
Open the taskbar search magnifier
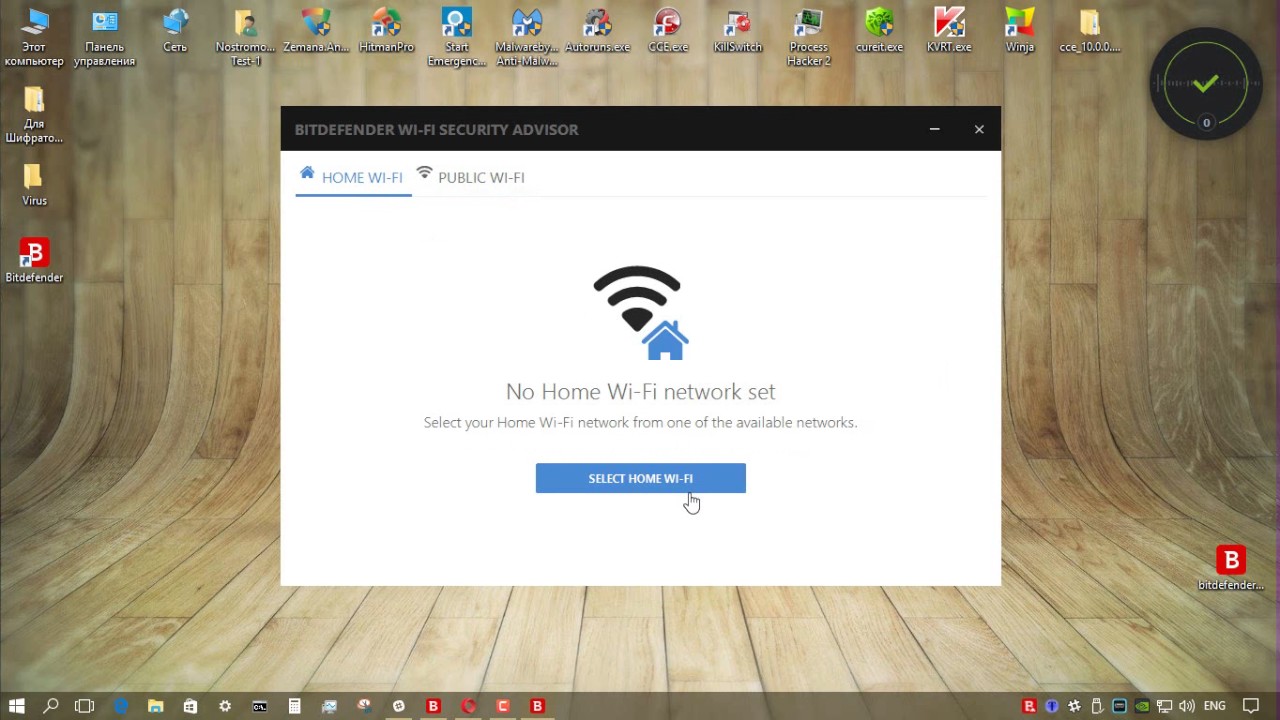(51, 706)
